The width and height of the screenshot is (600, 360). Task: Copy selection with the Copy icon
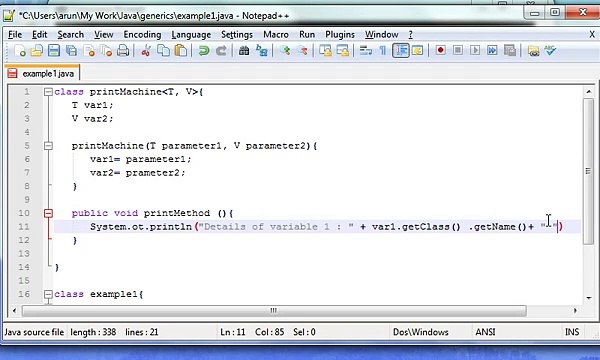click(163, 50)
